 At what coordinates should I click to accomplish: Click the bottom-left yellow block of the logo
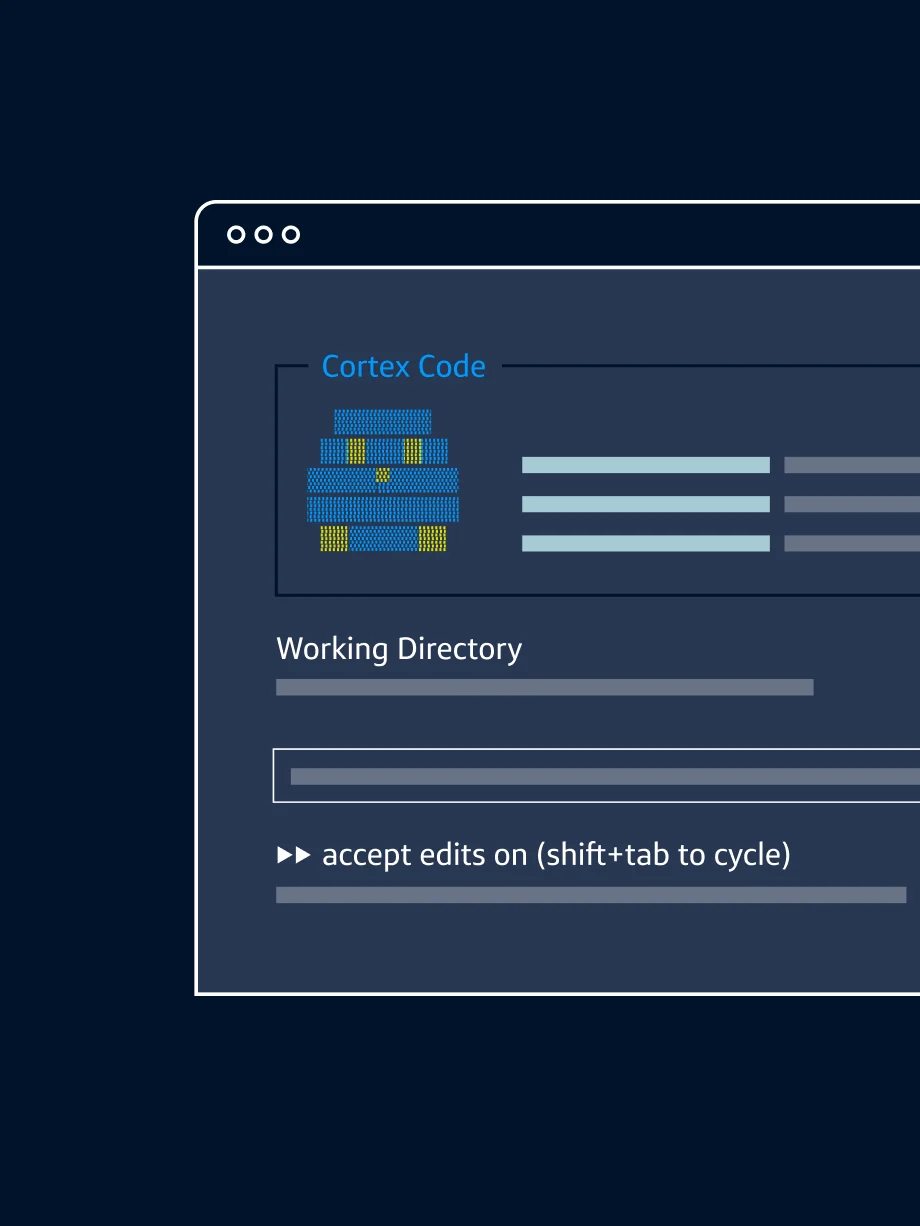tap(334, 539)
